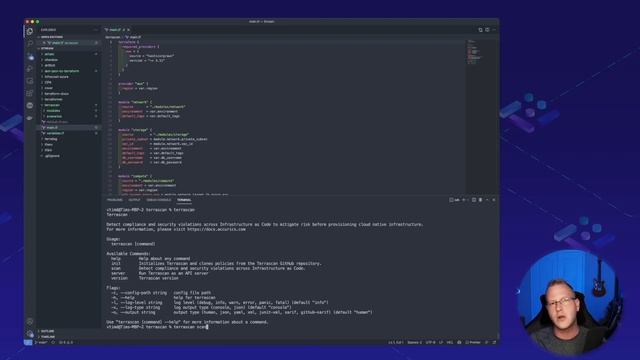Image resolution: width=640 pixels, height=360 pixels.
Task: Kill terminal with trash icon
Action: (480, 200)
